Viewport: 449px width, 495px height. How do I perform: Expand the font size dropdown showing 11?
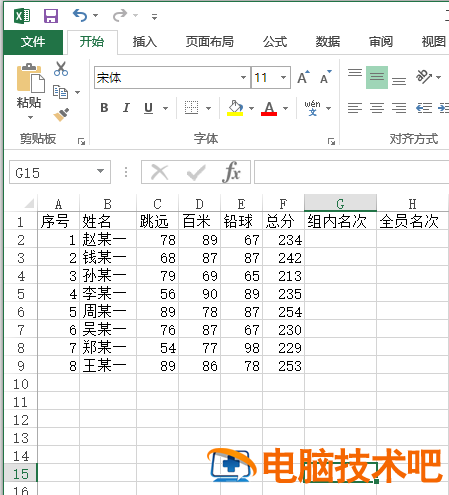click(283, 77)
